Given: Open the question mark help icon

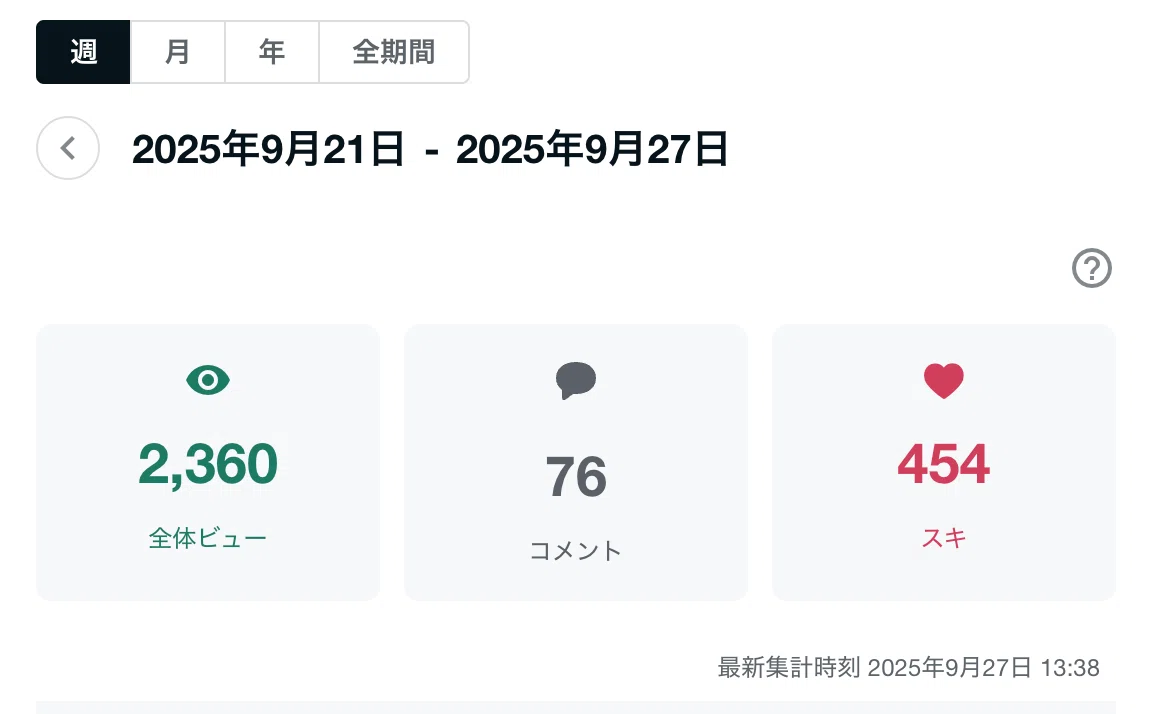Looking at the screenshot, I should [x=1091, y=268].
